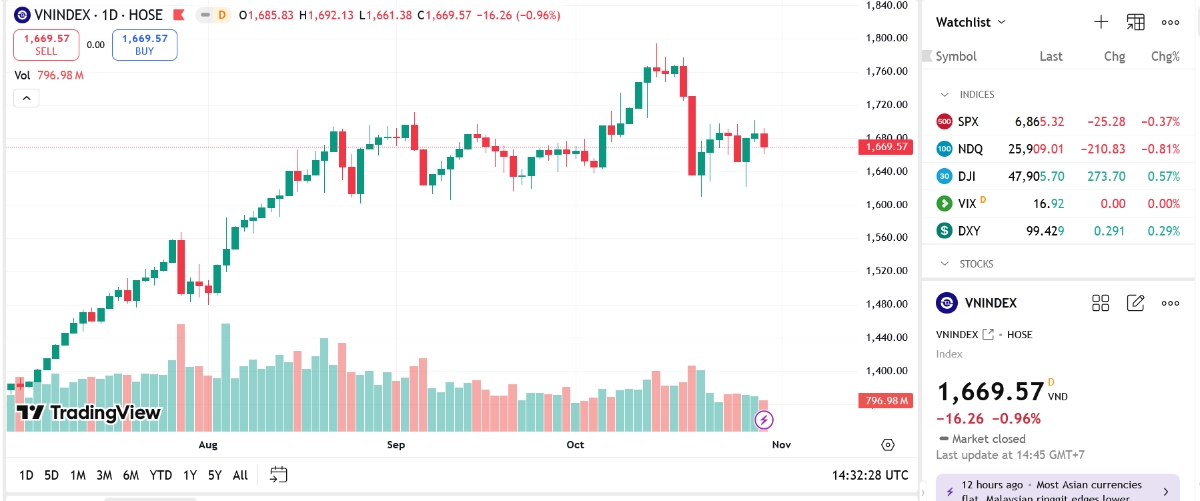Click the purple lightning event marker

(x=765, y=419)
